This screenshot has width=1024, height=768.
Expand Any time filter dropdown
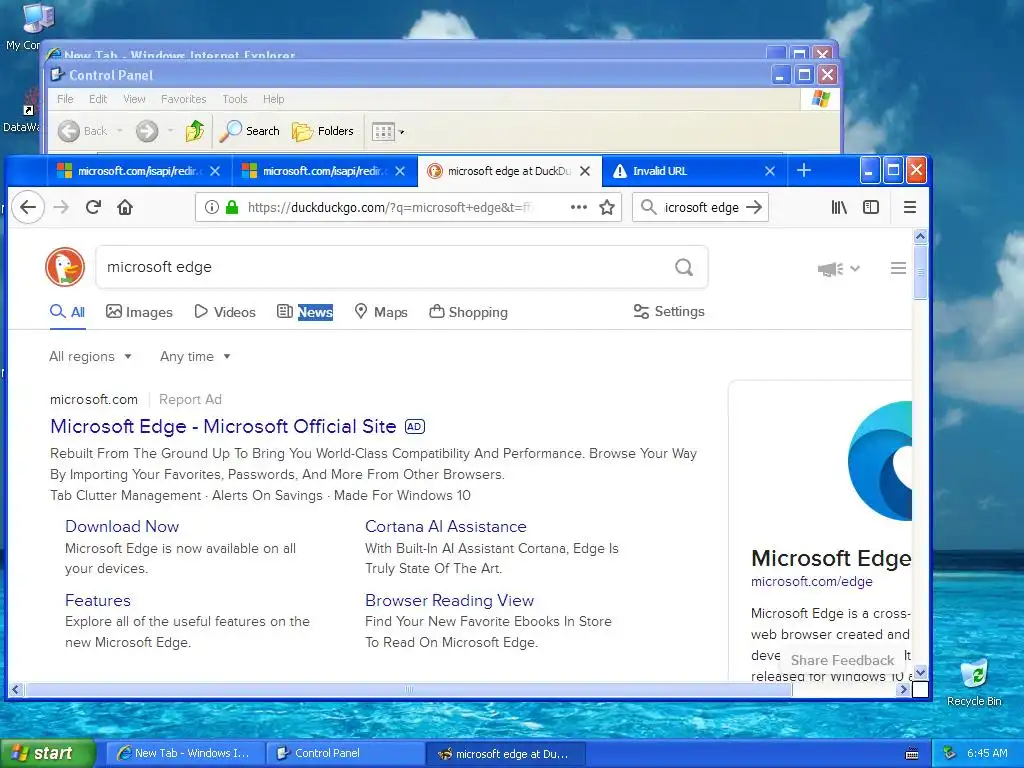(195, 357)
